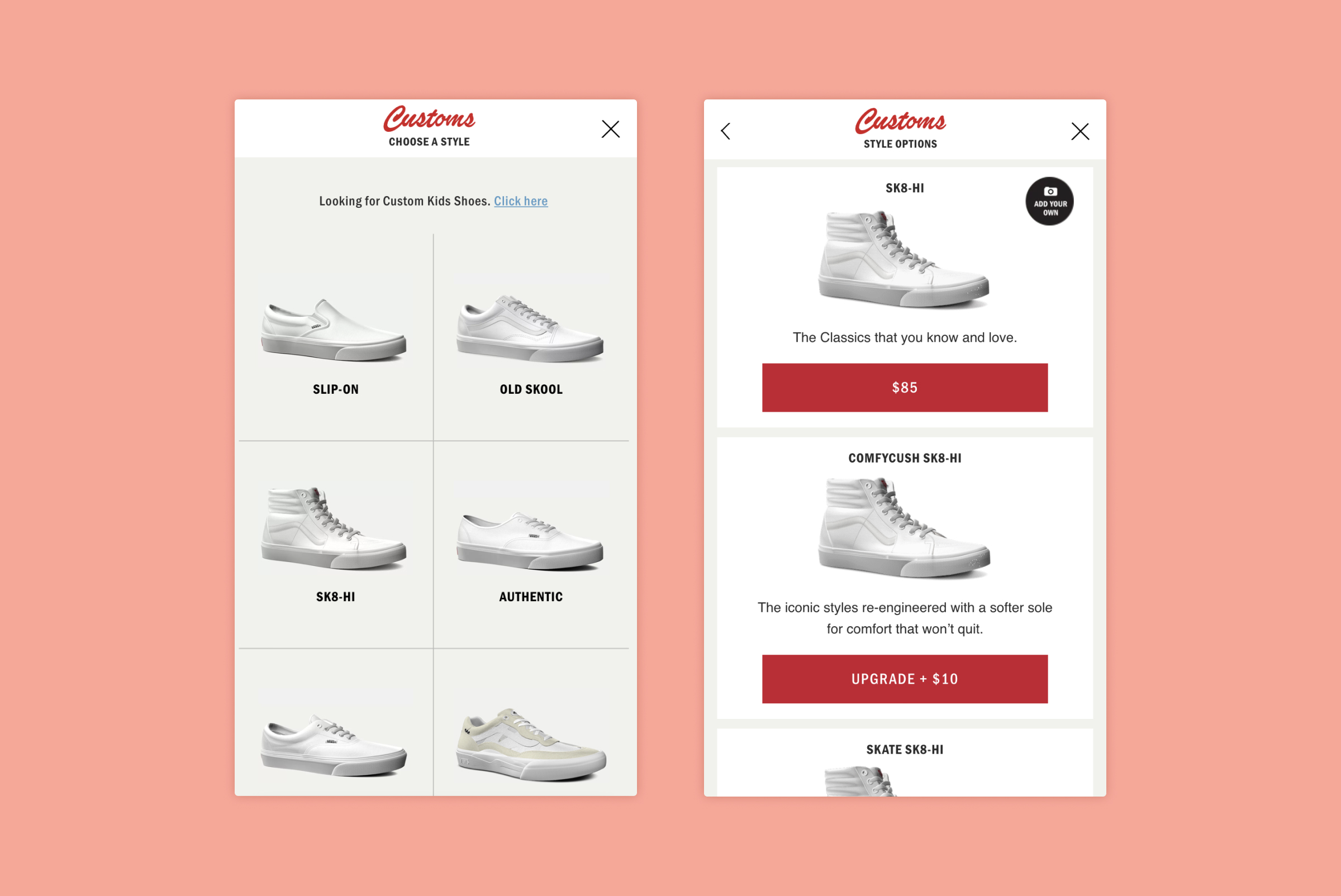Open the Skate SK8-HI option card
Screen dimensions: 1341x896
coord(905,762)
